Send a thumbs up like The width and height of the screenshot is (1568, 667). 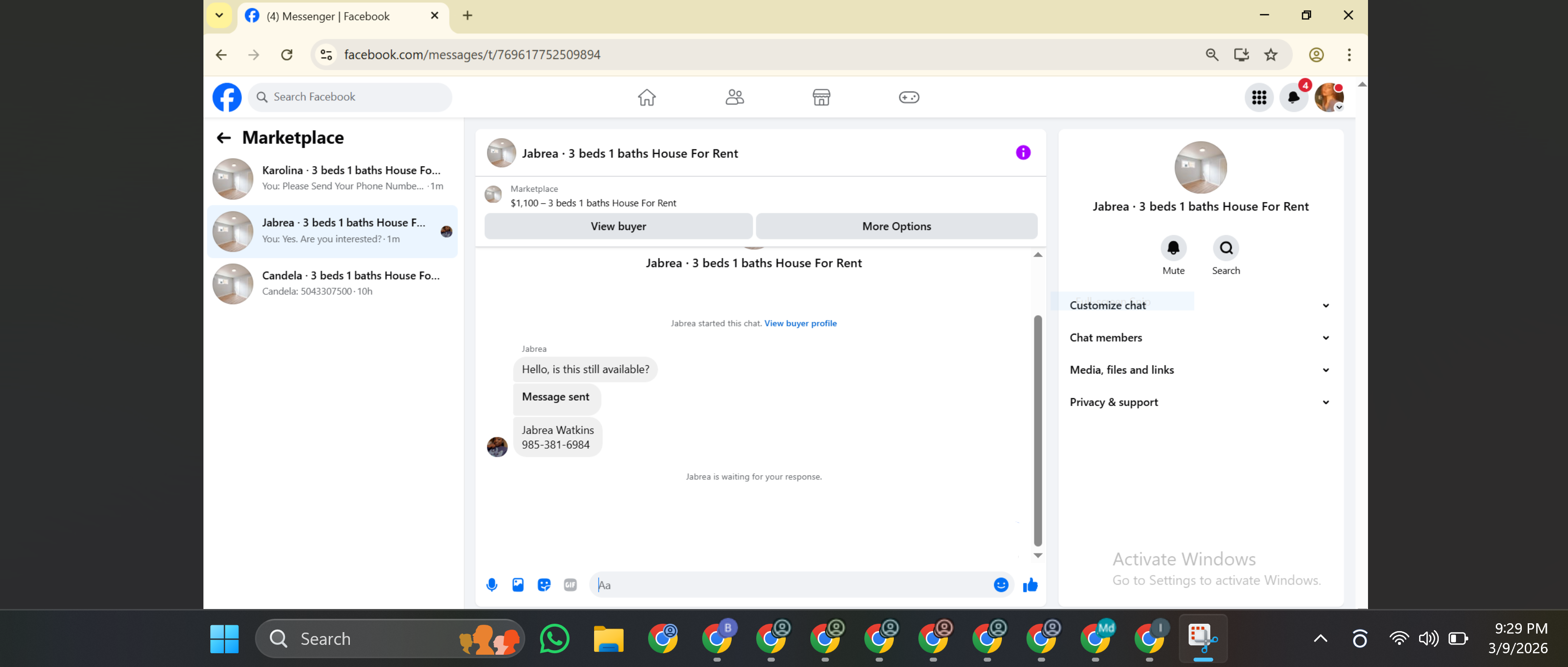pyautogui.click(x=1030, y=585)
